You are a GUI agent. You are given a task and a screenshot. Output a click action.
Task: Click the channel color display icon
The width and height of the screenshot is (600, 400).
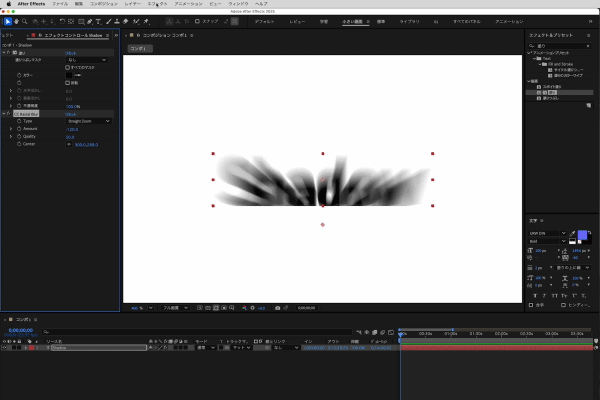pos(244,308)
